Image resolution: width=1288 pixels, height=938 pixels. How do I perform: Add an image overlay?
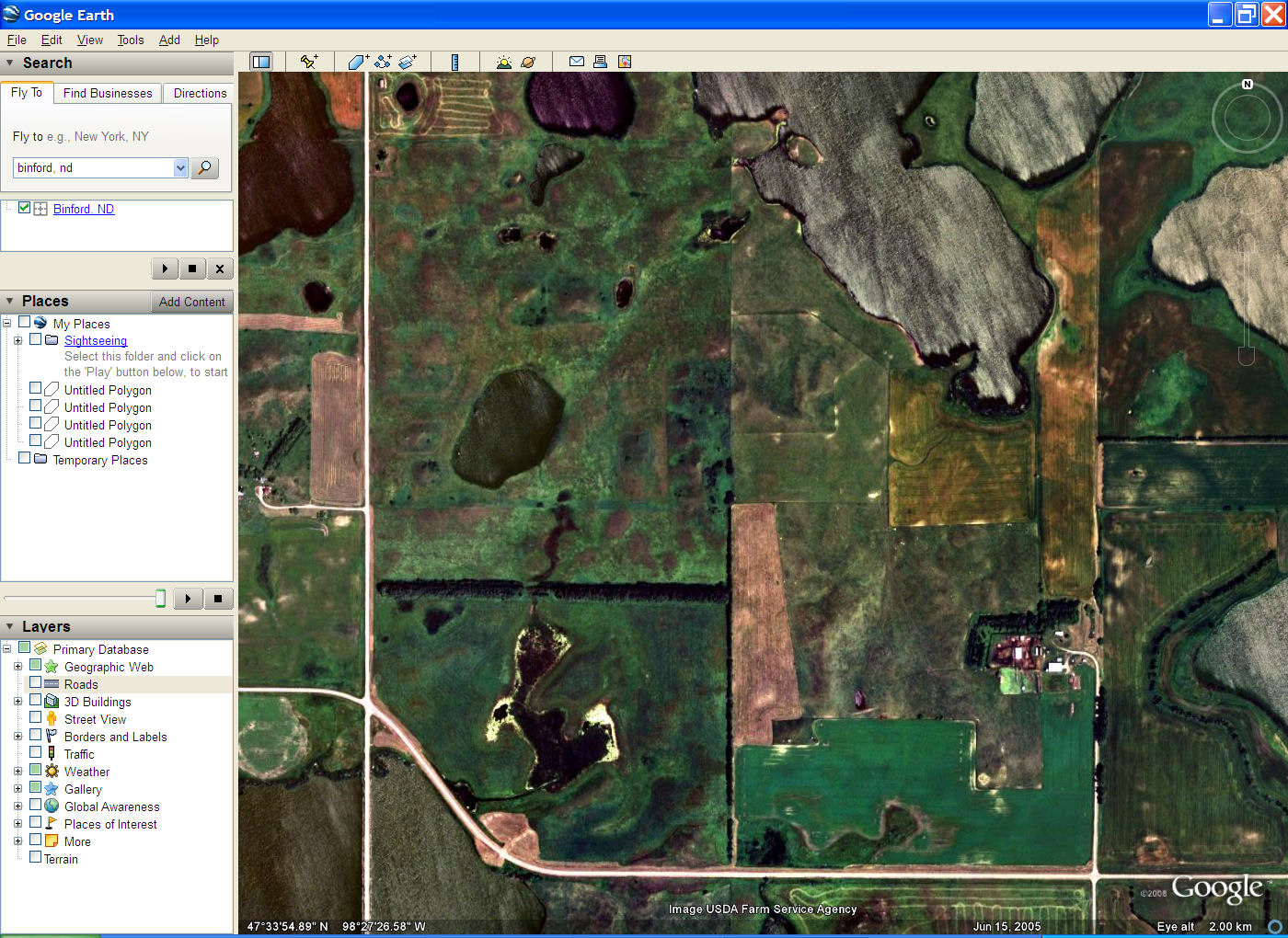(408, 62)
